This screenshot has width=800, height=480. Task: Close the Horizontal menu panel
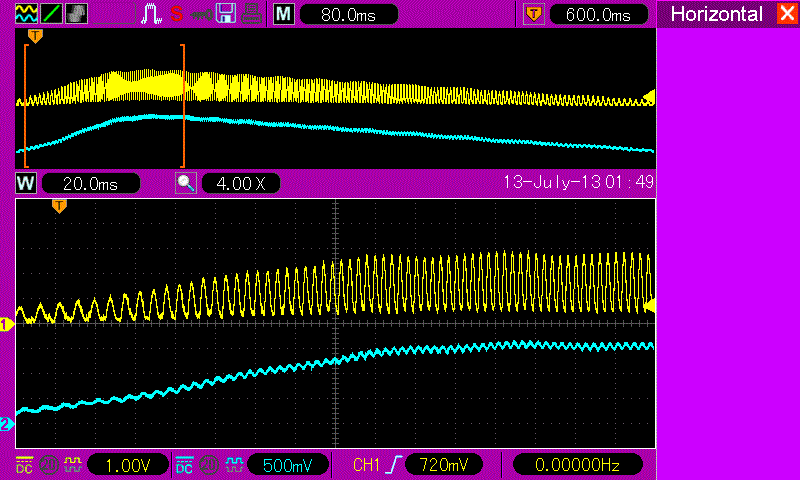pos(787,13)
